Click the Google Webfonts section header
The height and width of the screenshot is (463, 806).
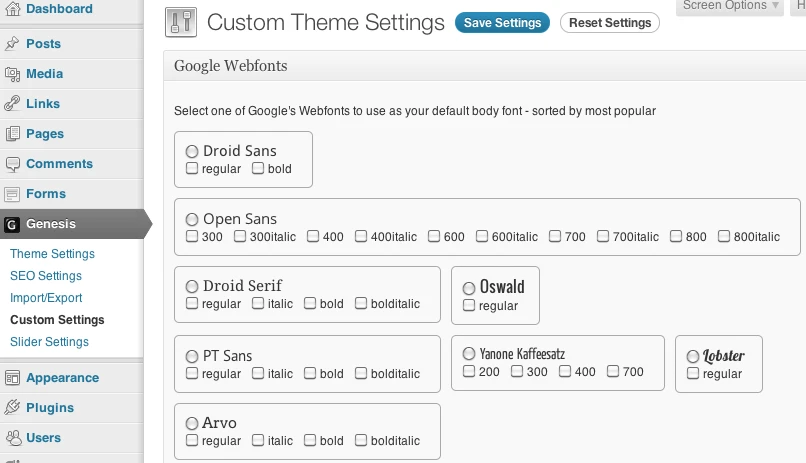(485, 66)
